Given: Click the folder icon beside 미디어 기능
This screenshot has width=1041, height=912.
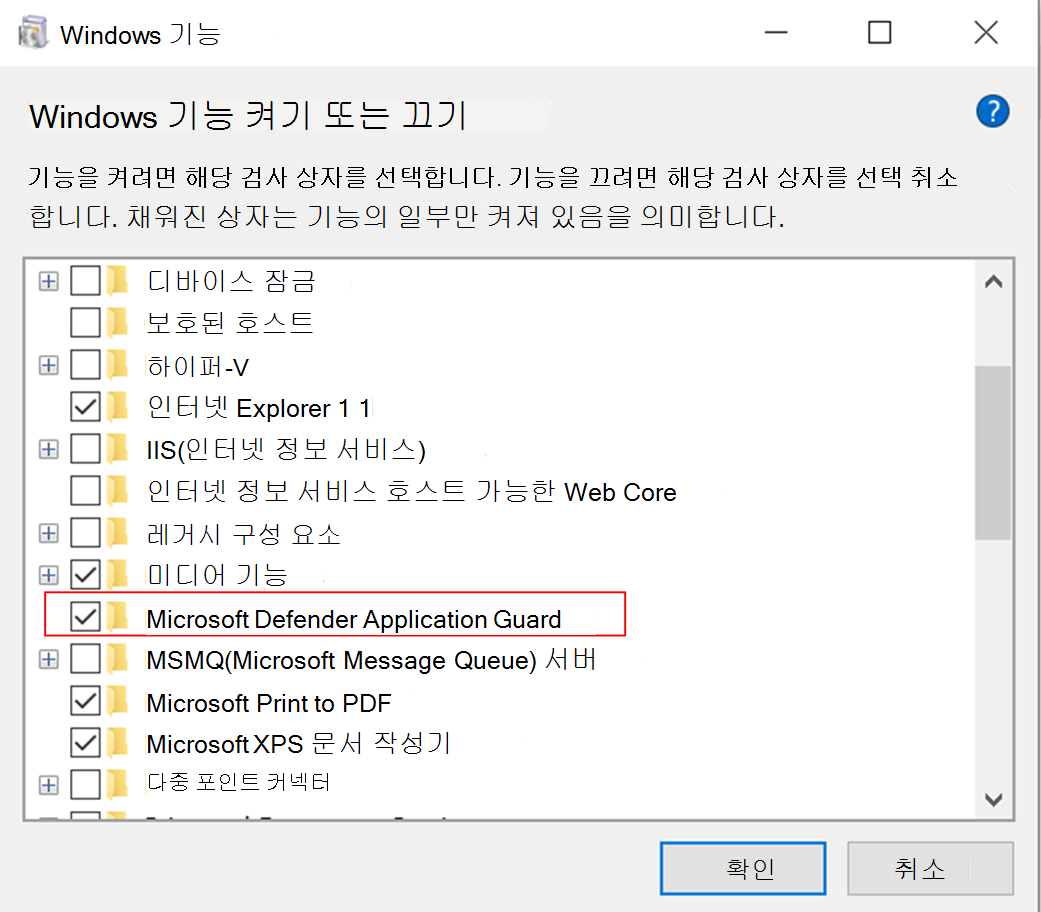Looking at the screenshot, I should click(x=118, y=575).
